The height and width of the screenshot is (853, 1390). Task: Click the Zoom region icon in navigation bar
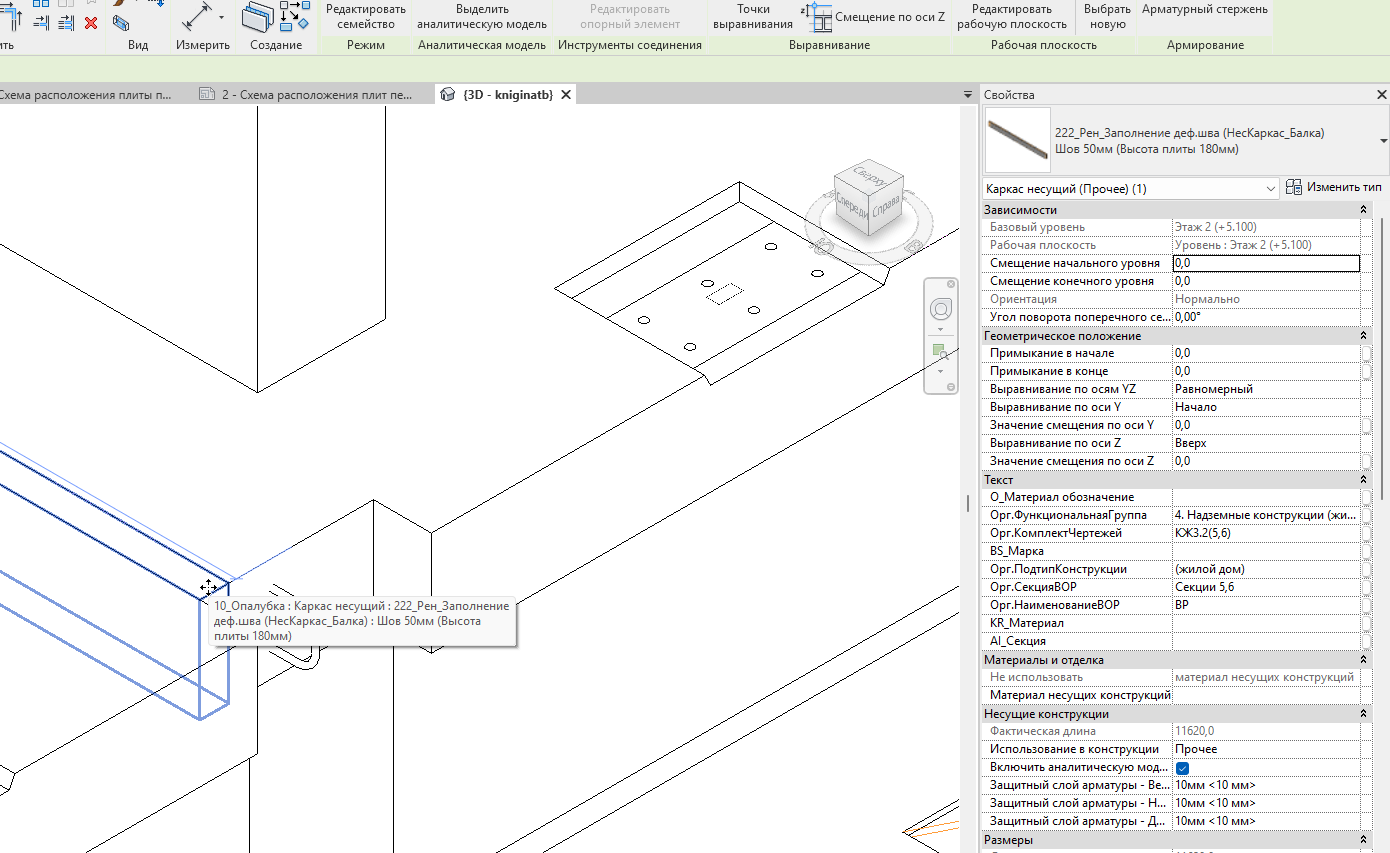[x=940, y=351]
